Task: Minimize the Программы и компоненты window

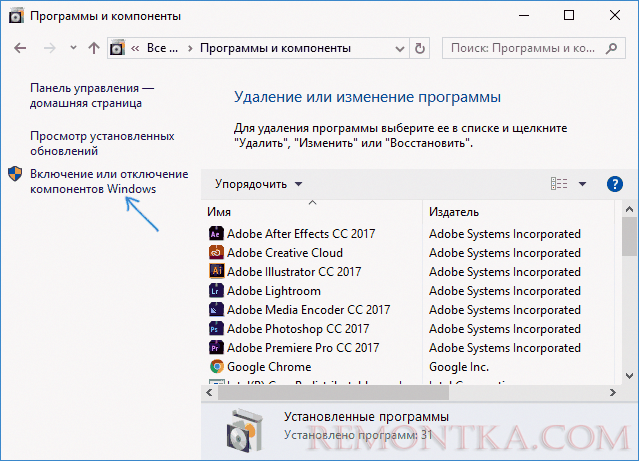Action: (x=524, y=15)
